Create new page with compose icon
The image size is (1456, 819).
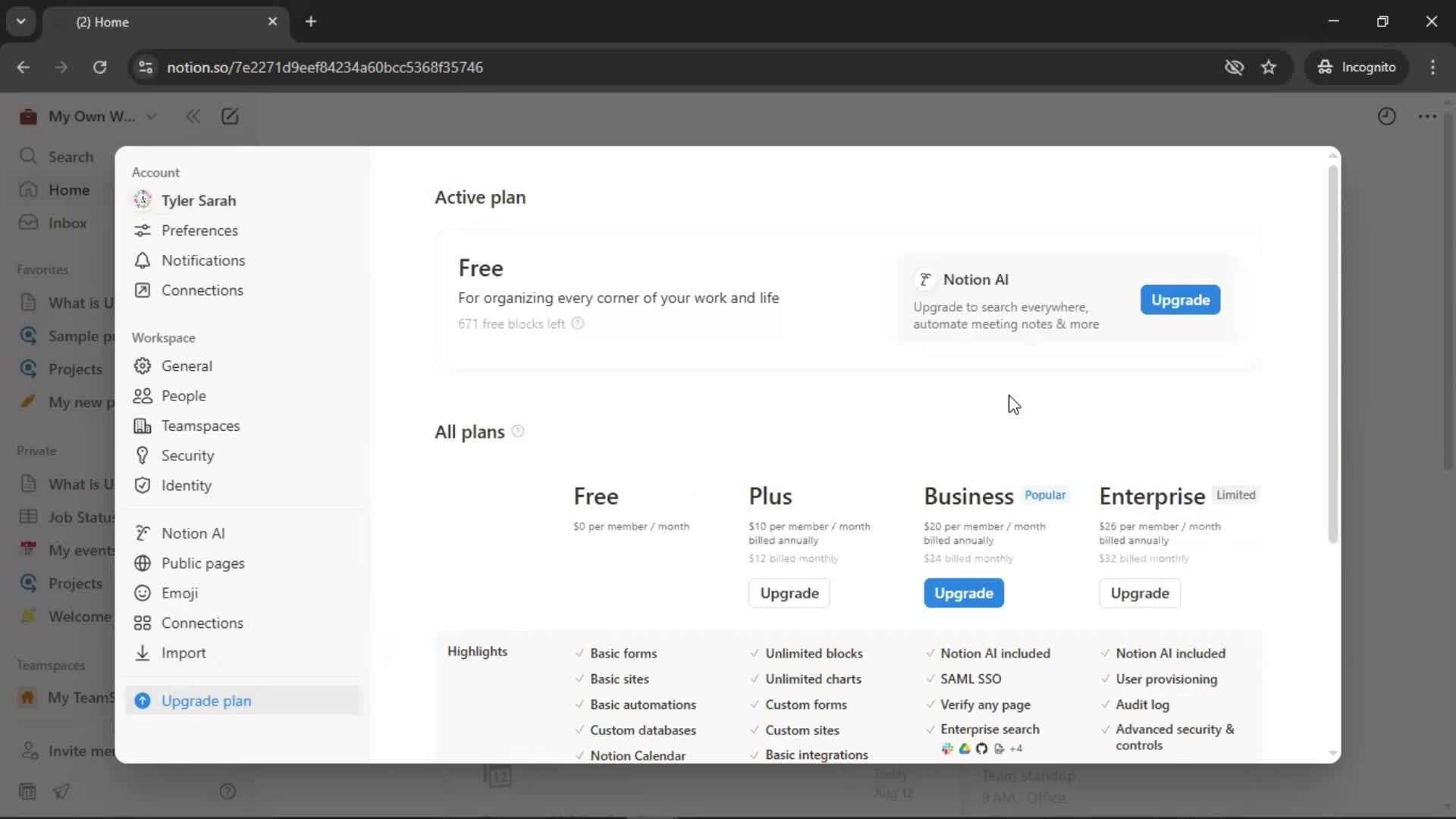[x=230, y=116]
